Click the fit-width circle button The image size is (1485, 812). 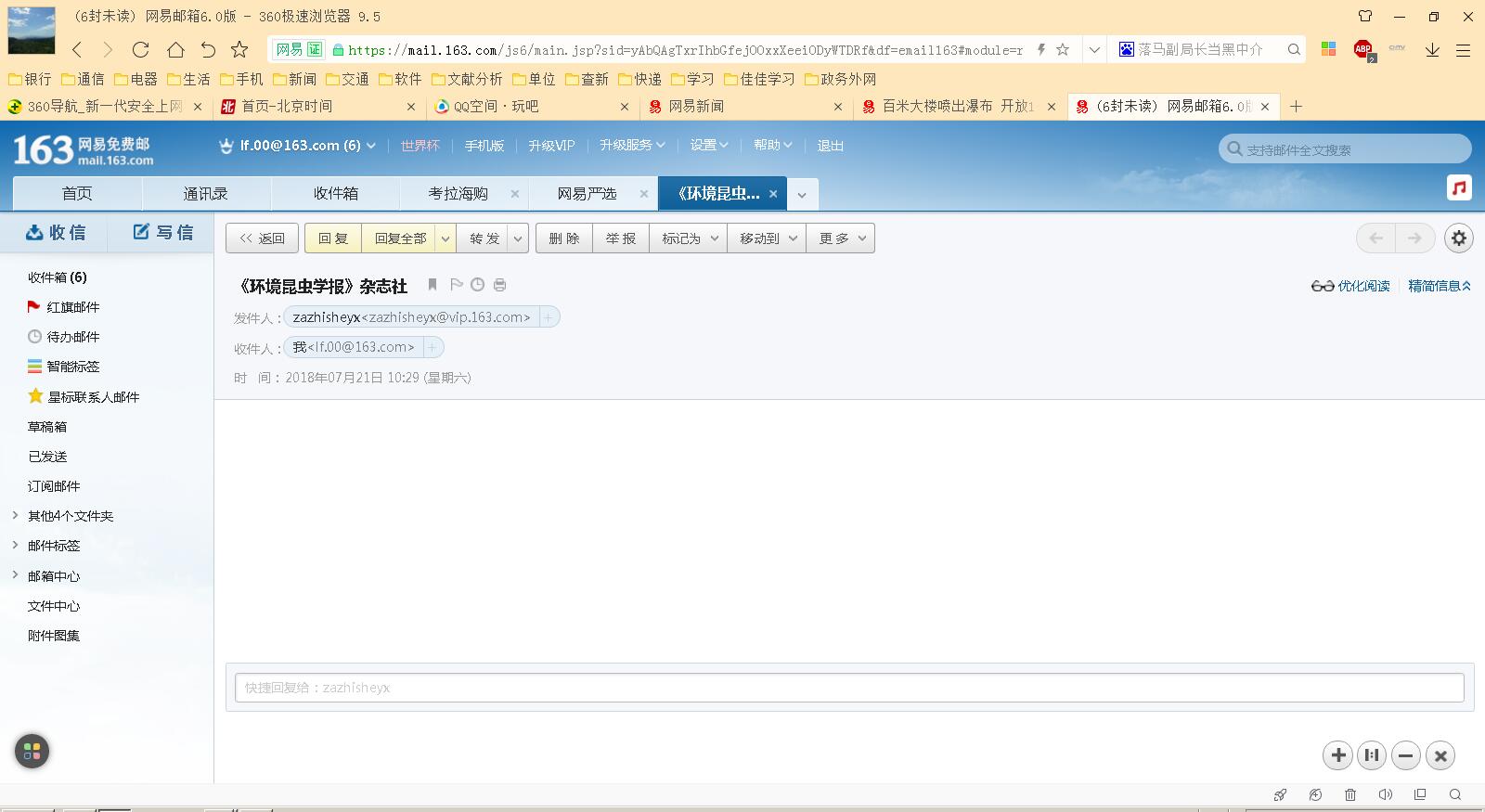1372,755
